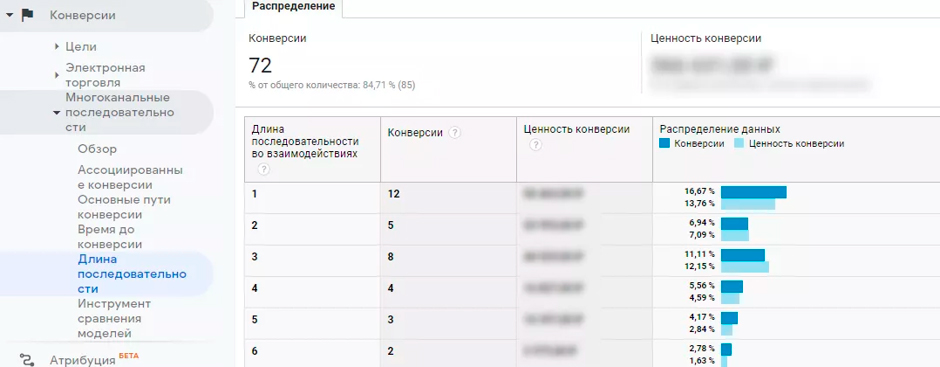Collapse the Конверсии section arrow
The width and height of the screenshot is (940, 367).
(x=9, y=16)
